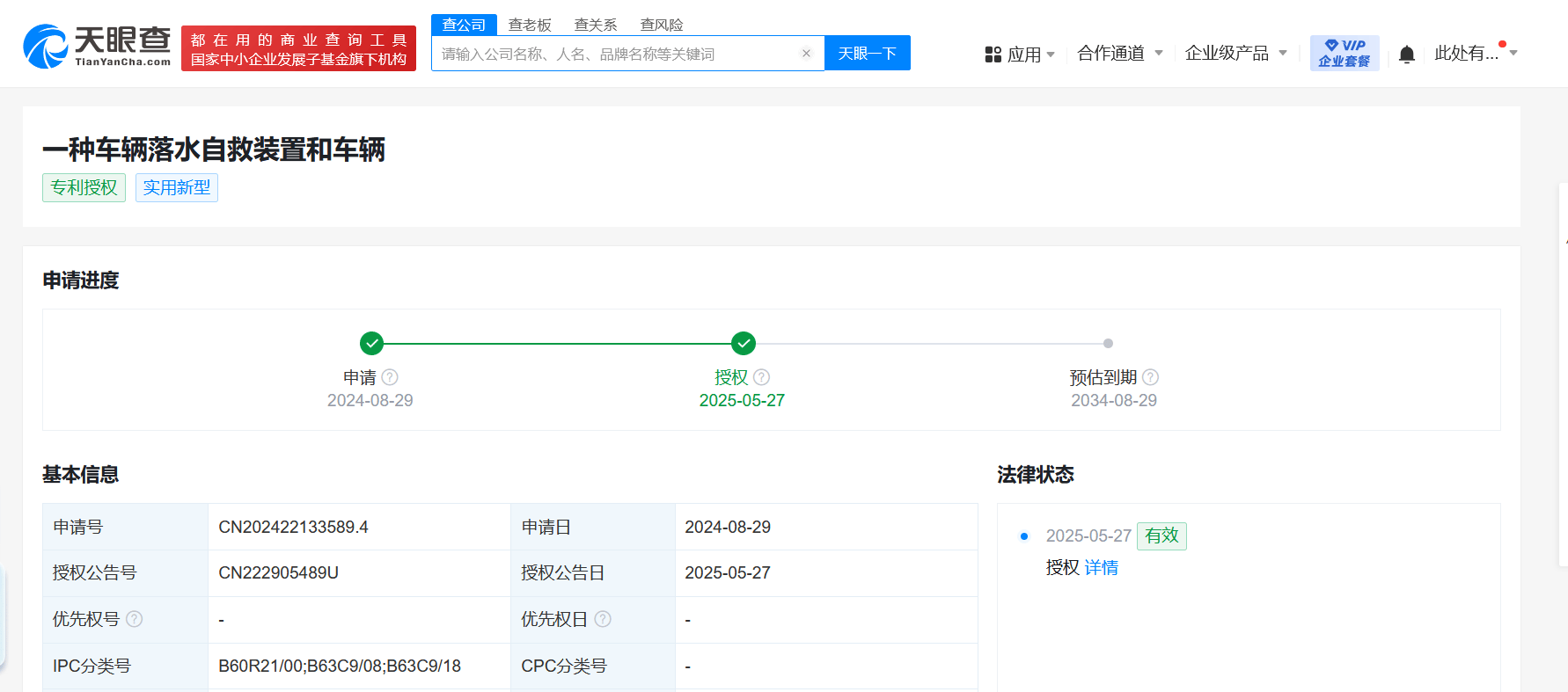Open the notification bell
Screen dimensions: 1568x692
point(1407,55)
